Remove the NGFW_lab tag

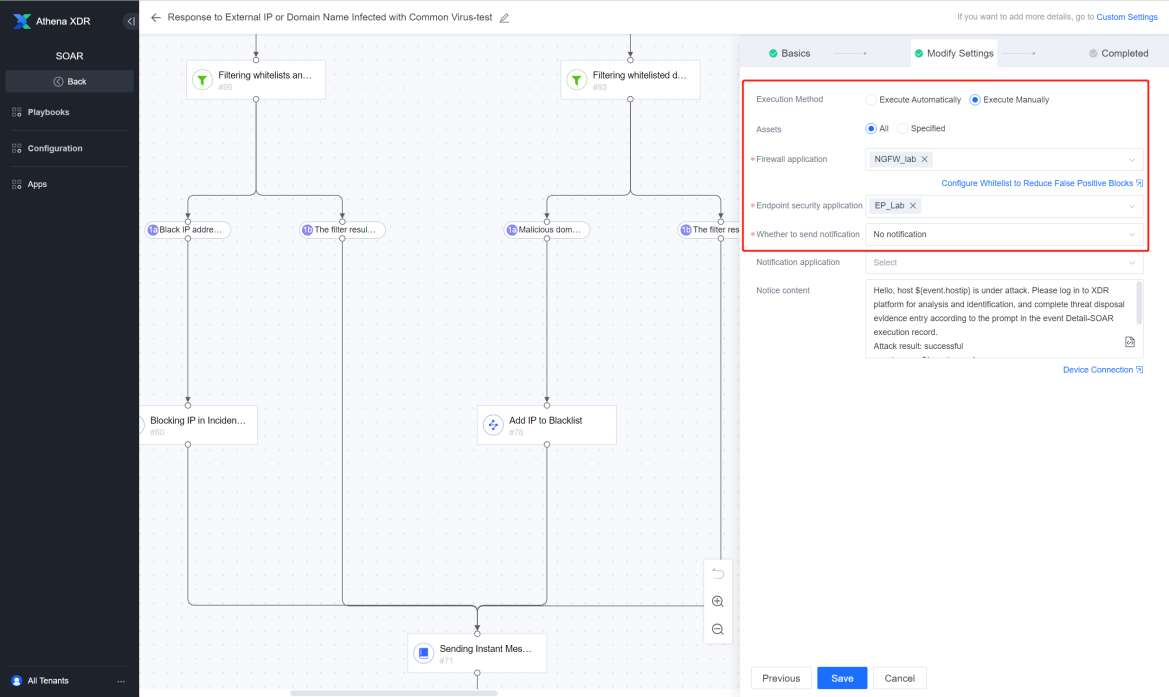(x=924, y=160)
